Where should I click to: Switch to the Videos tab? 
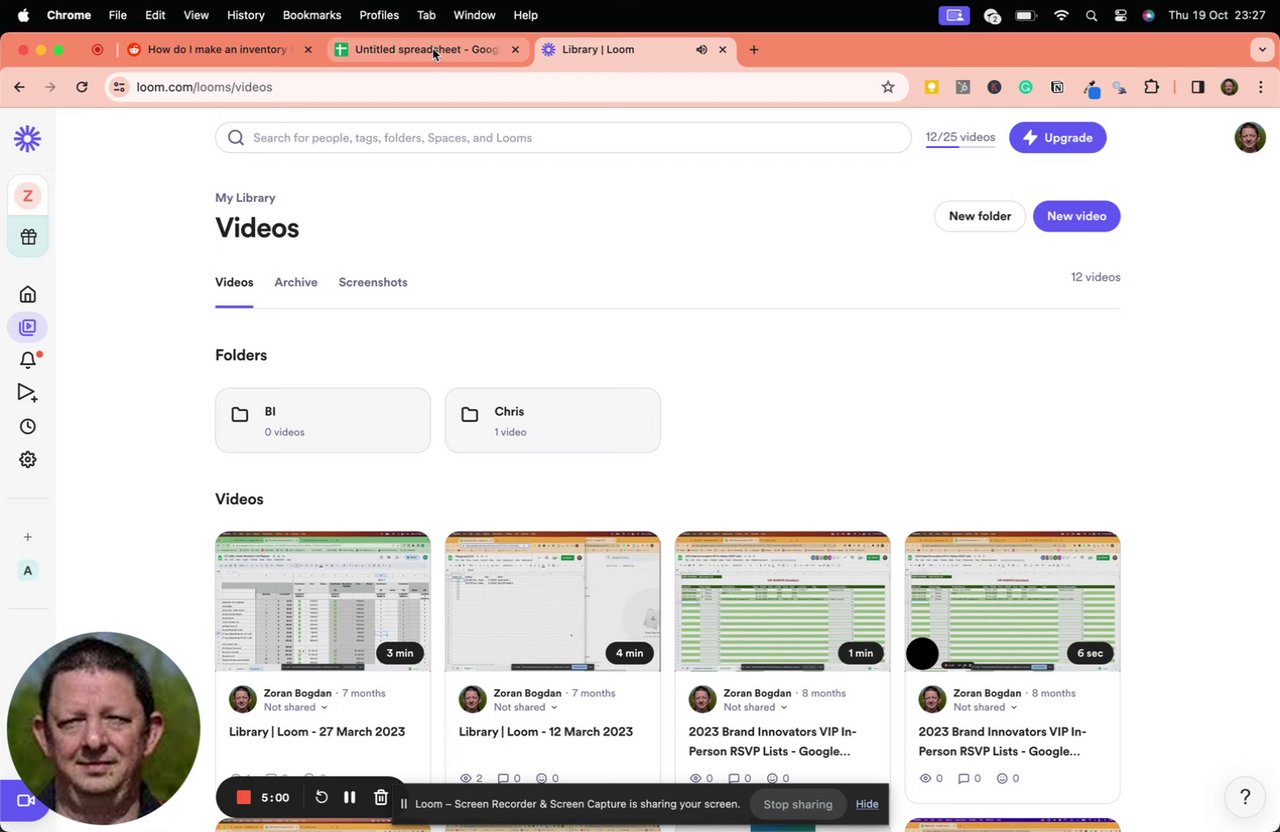pyautogui.click(x=234, y=282)
